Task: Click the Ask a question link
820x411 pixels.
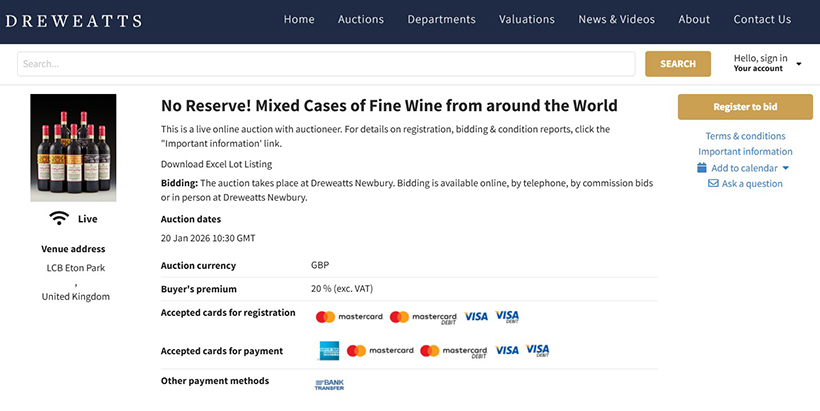Action: click(x=752, y=184)
